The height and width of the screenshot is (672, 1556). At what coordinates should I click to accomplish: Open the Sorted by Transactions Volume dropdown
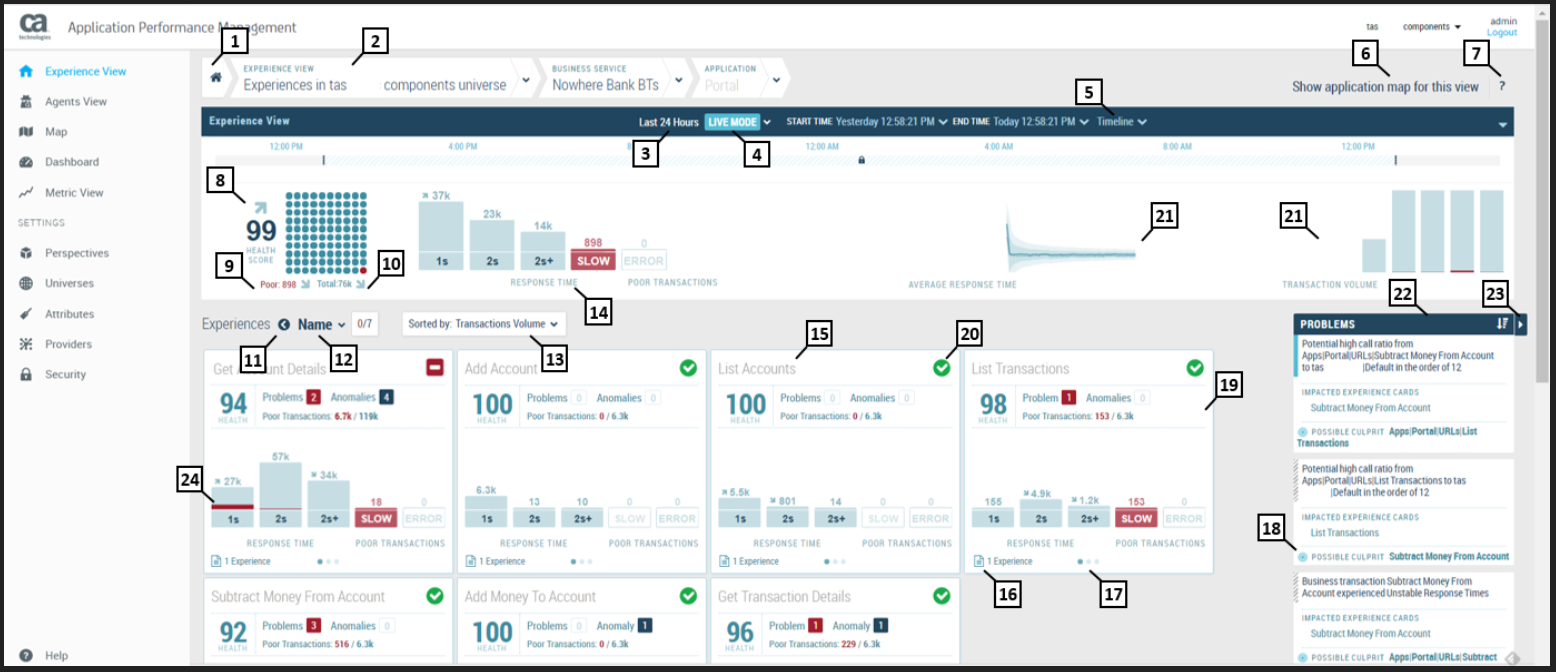[x=484, y=324]
